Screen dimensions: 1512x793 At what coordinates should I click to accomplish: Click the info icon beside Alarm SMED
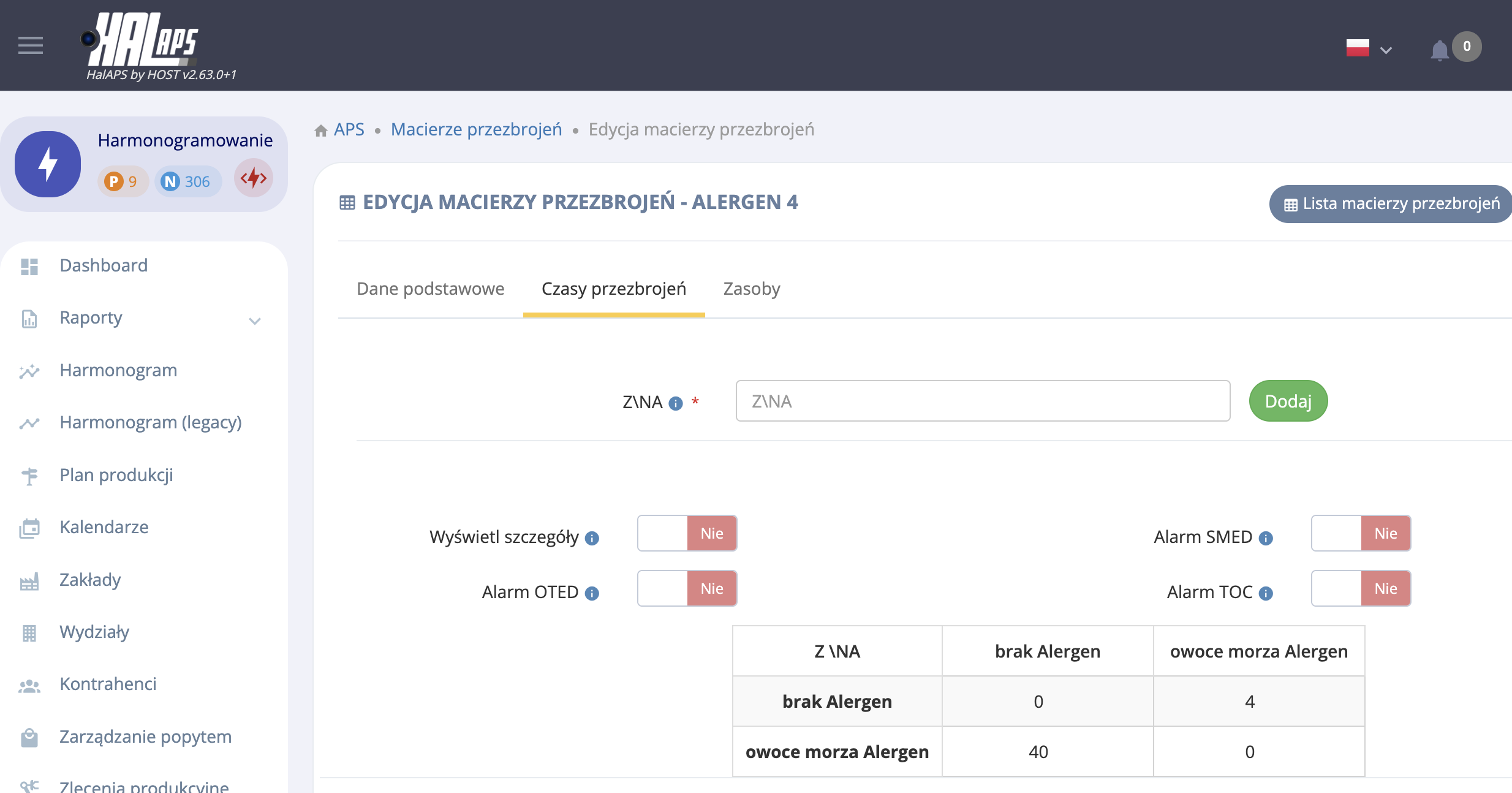pyautogui.click(x=1266, y=538)
